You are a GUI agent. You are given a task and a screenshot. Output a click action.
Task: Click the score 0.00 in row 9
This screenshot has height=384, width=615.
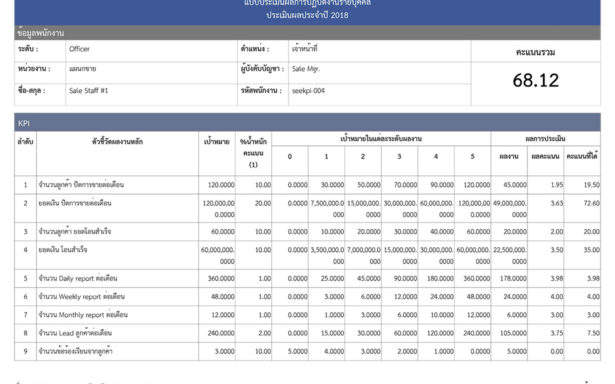coord(593,351)
